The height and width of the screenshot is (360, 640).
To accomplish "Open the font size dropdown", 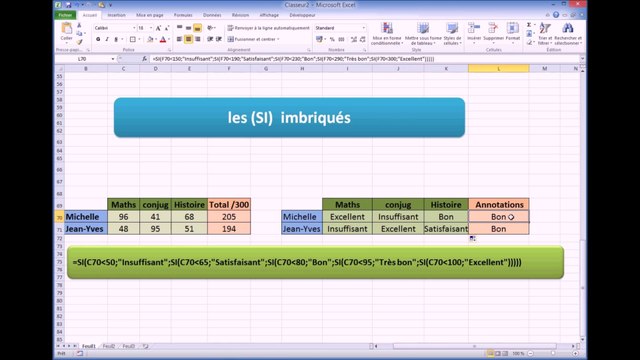I will [151, 28].
